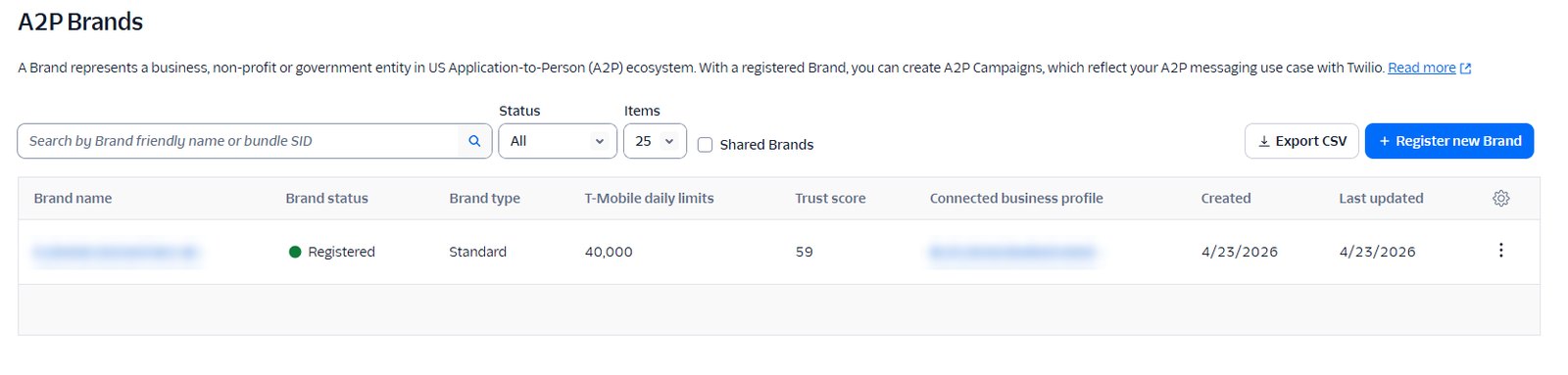This screenshot has width=1568, height=375.
Task: Toggle the Shared Brands checkbox
Action: point(705,145)
